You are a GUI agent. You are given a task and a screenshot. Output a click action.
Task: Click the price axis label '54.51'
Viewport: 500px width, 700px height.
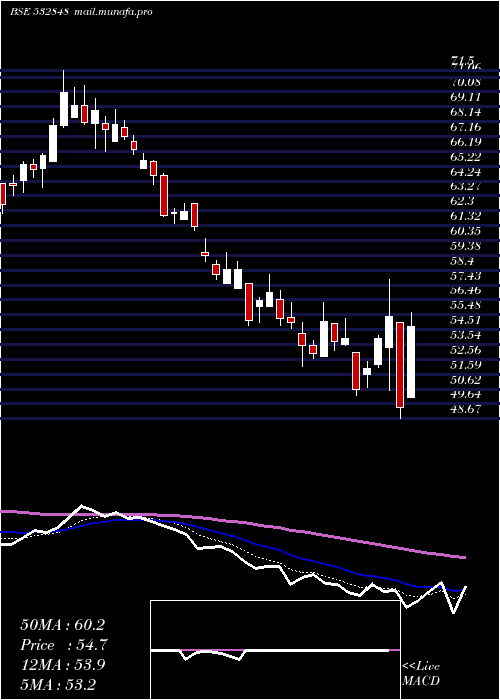(x=466, y=320)
